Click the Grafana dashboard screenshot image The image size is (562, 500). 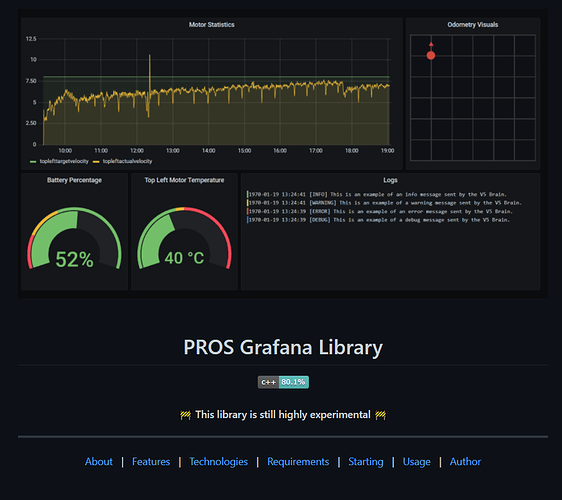283,153
